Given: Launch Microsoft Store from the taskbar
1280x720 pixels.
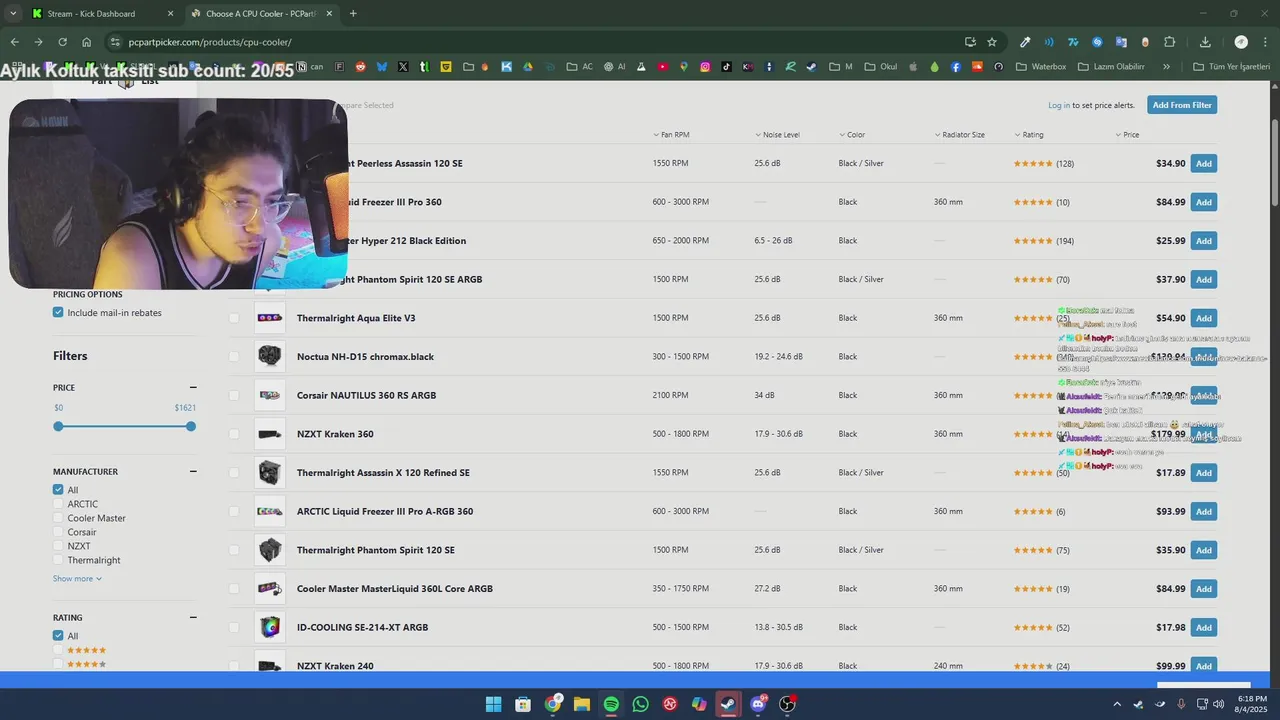Looking at the screenshot, I should tap(523, 704).
